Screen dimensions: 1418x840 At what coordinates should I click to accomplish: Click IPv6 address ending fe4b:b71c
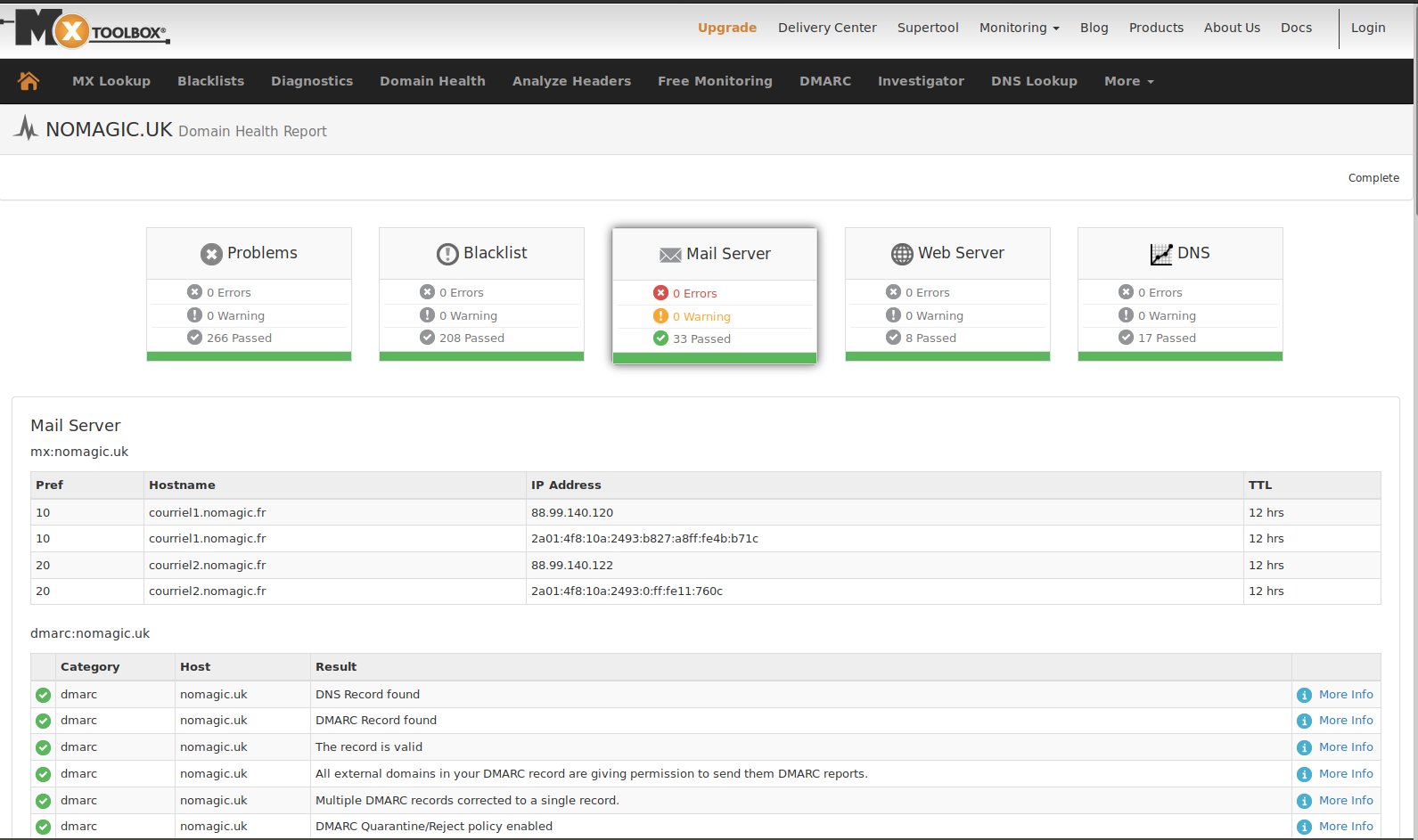(x=644, y=539)
